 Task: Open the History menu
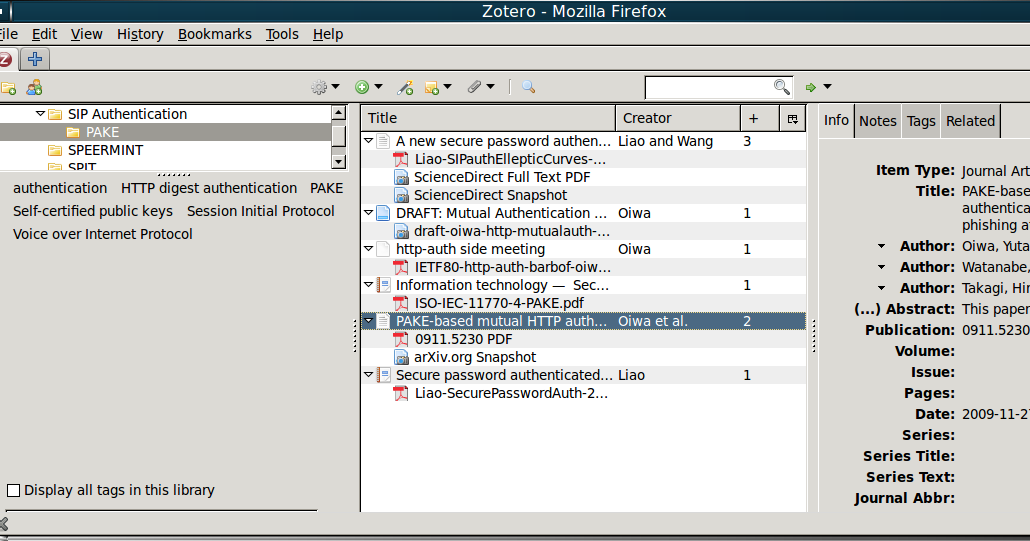point(140,34)
